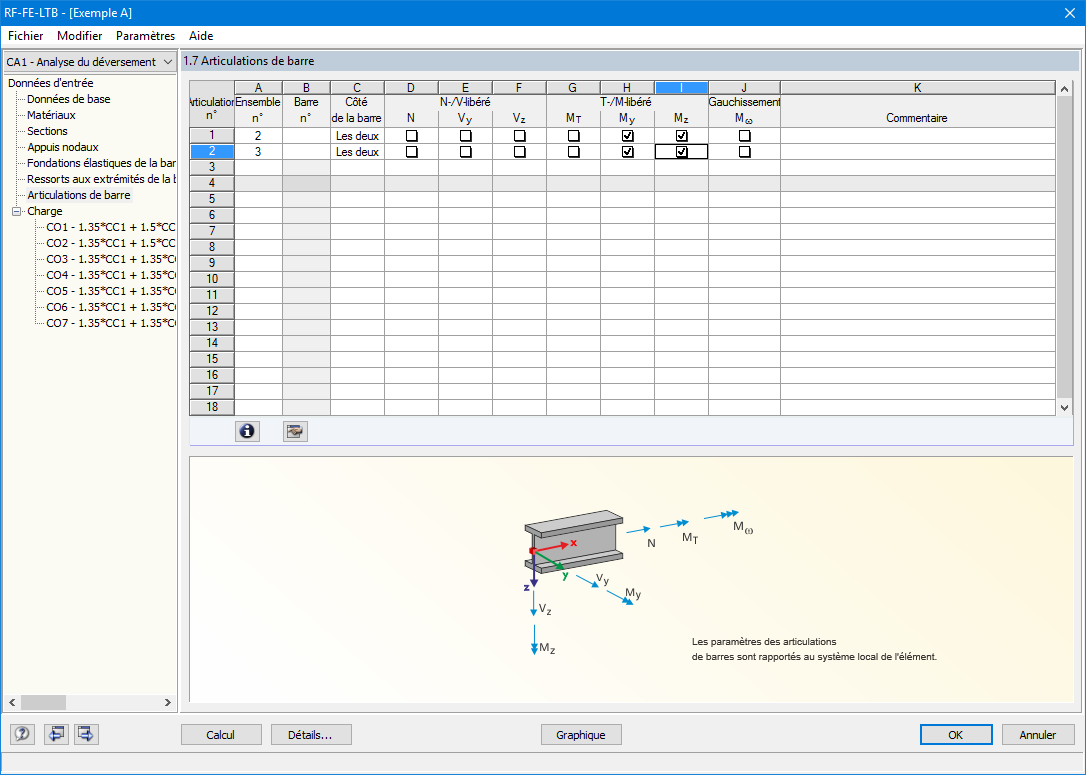The width and height of the screenshot is (1086, 775).
Task: Uncheck My release for articulation 2
Action: pos(627,152)
